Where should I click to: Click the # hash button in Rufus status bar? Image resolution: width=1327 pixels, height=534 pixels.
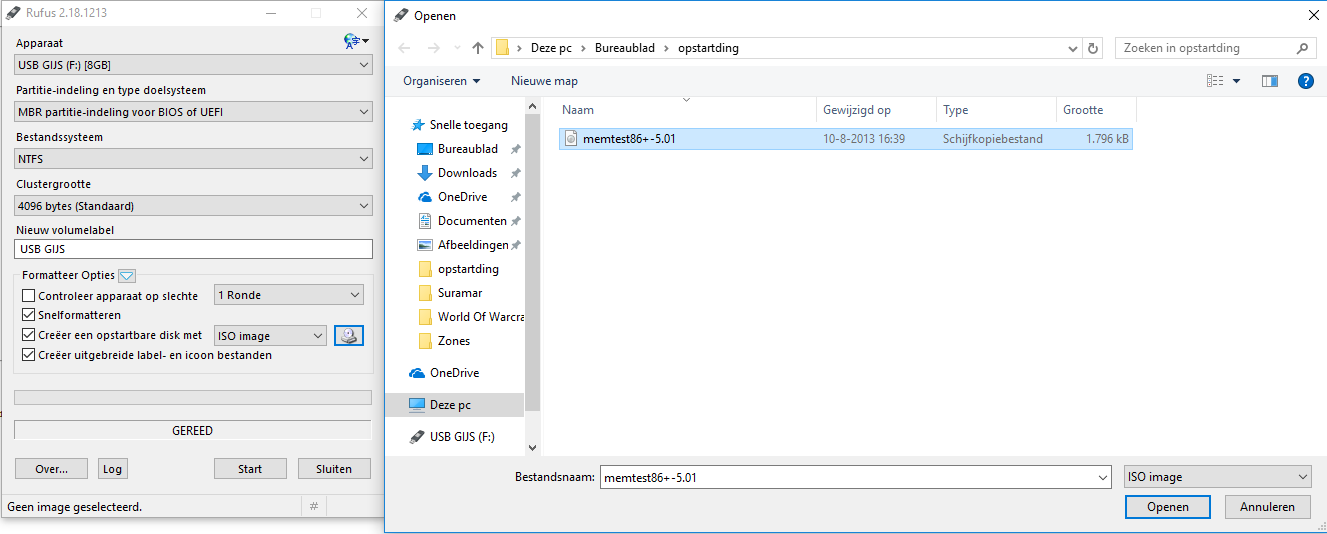pos(314,507)
